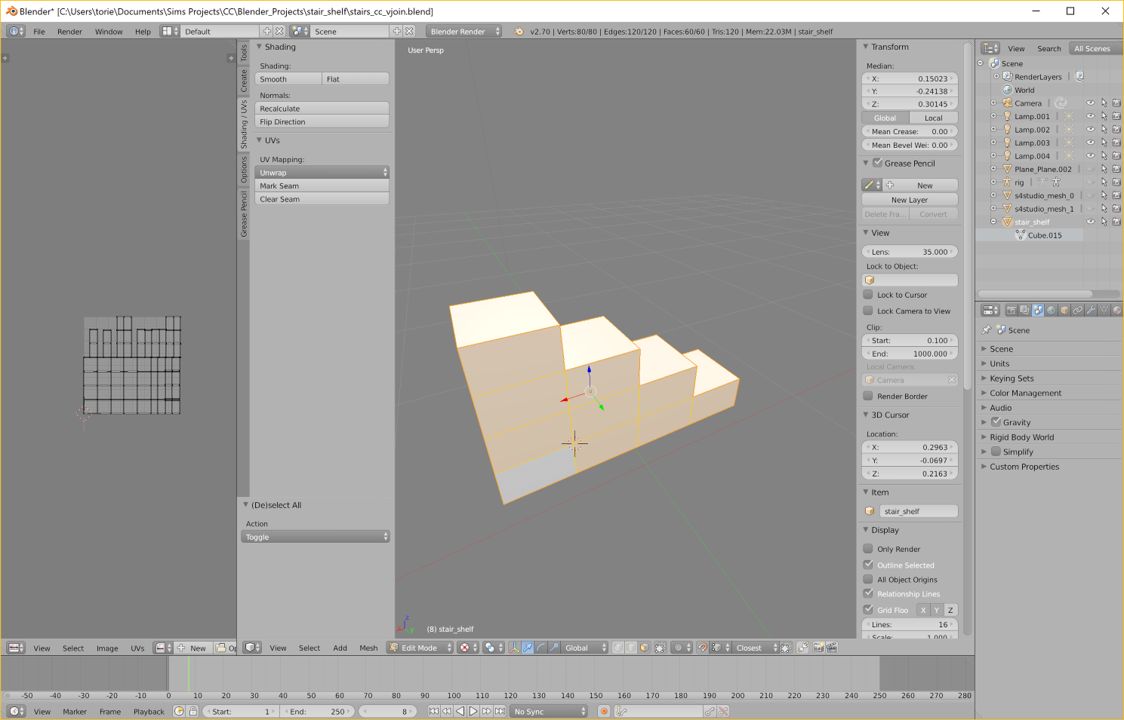Switch to the Create tab in tool shelf

click(x=244, y=80)
